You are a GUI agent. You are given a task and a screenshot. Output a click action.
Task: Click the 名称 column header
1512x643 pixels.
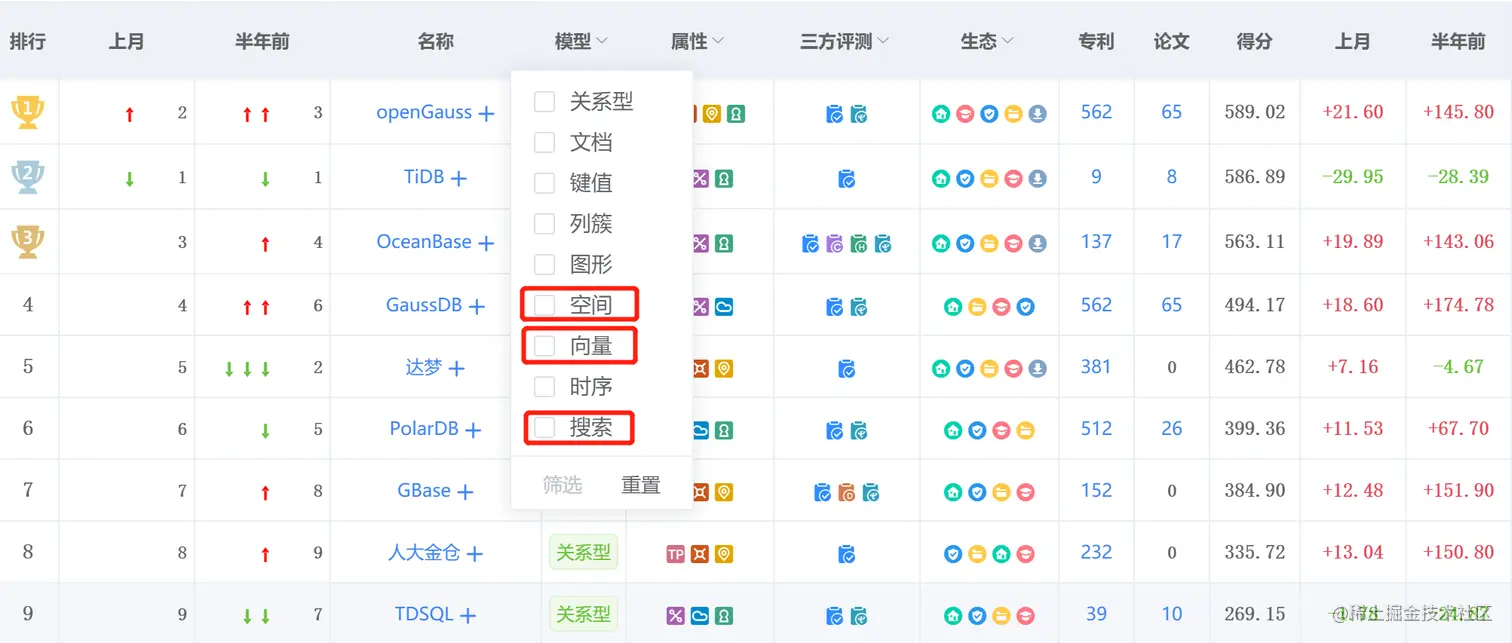click(x=436, y=41)
